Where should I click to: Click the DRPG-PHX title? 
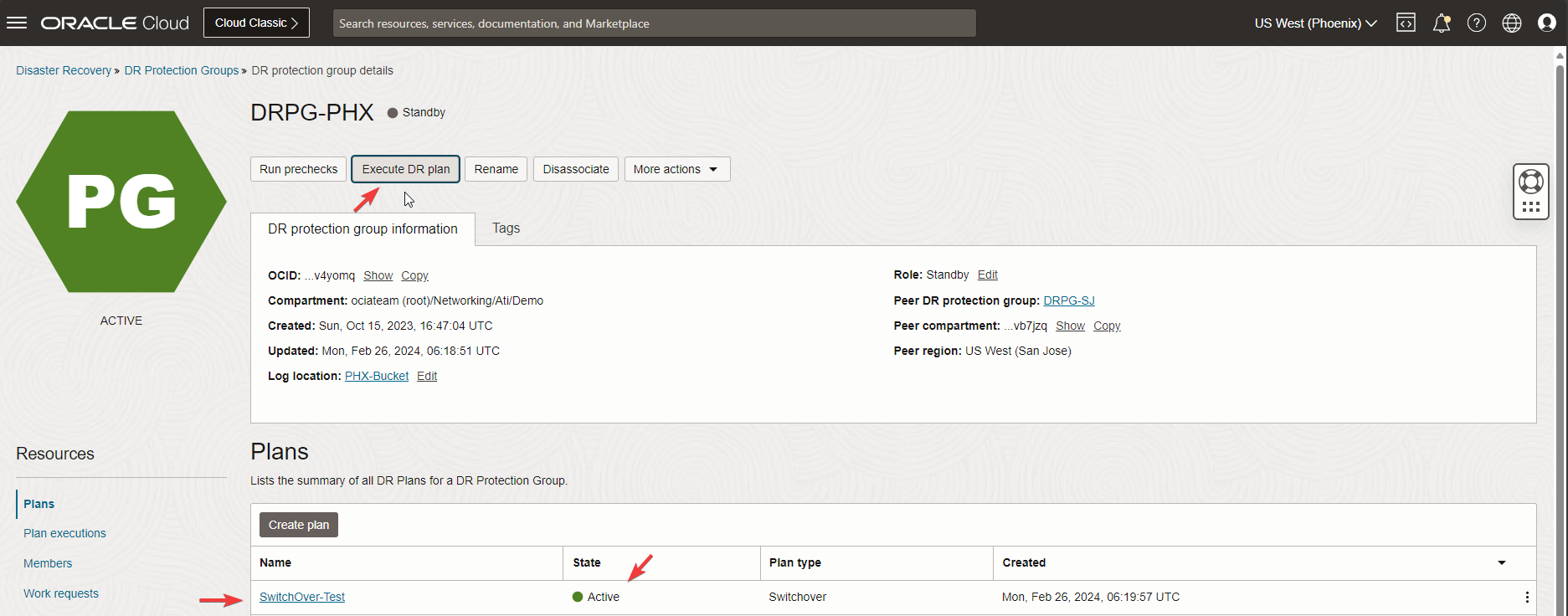pyautogui.click(x=312, y=112)
